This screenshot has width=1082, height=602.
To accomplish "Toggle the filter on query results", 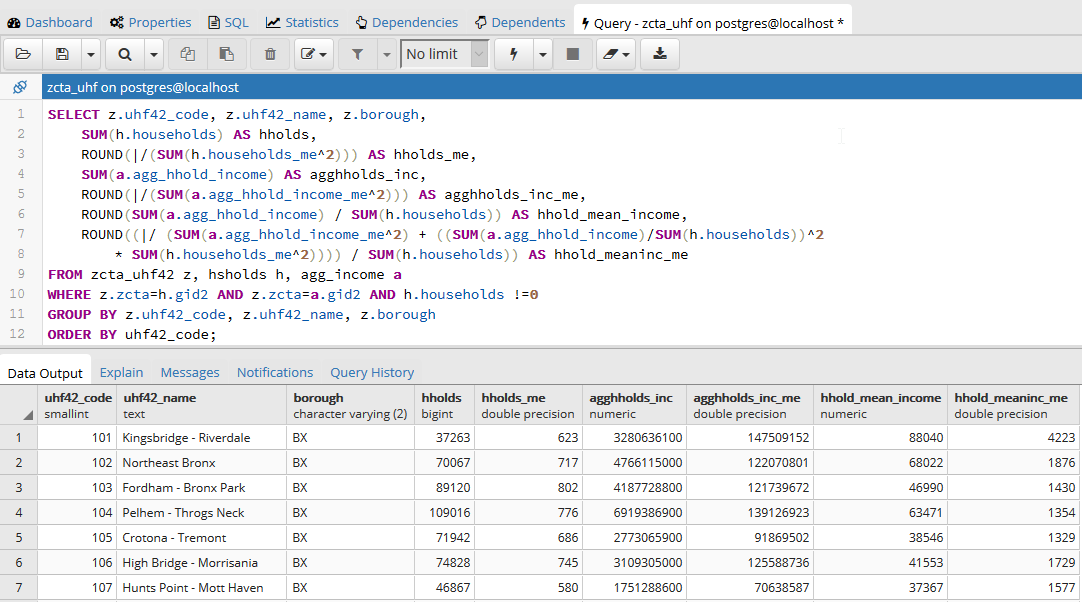I will point(356,53).
